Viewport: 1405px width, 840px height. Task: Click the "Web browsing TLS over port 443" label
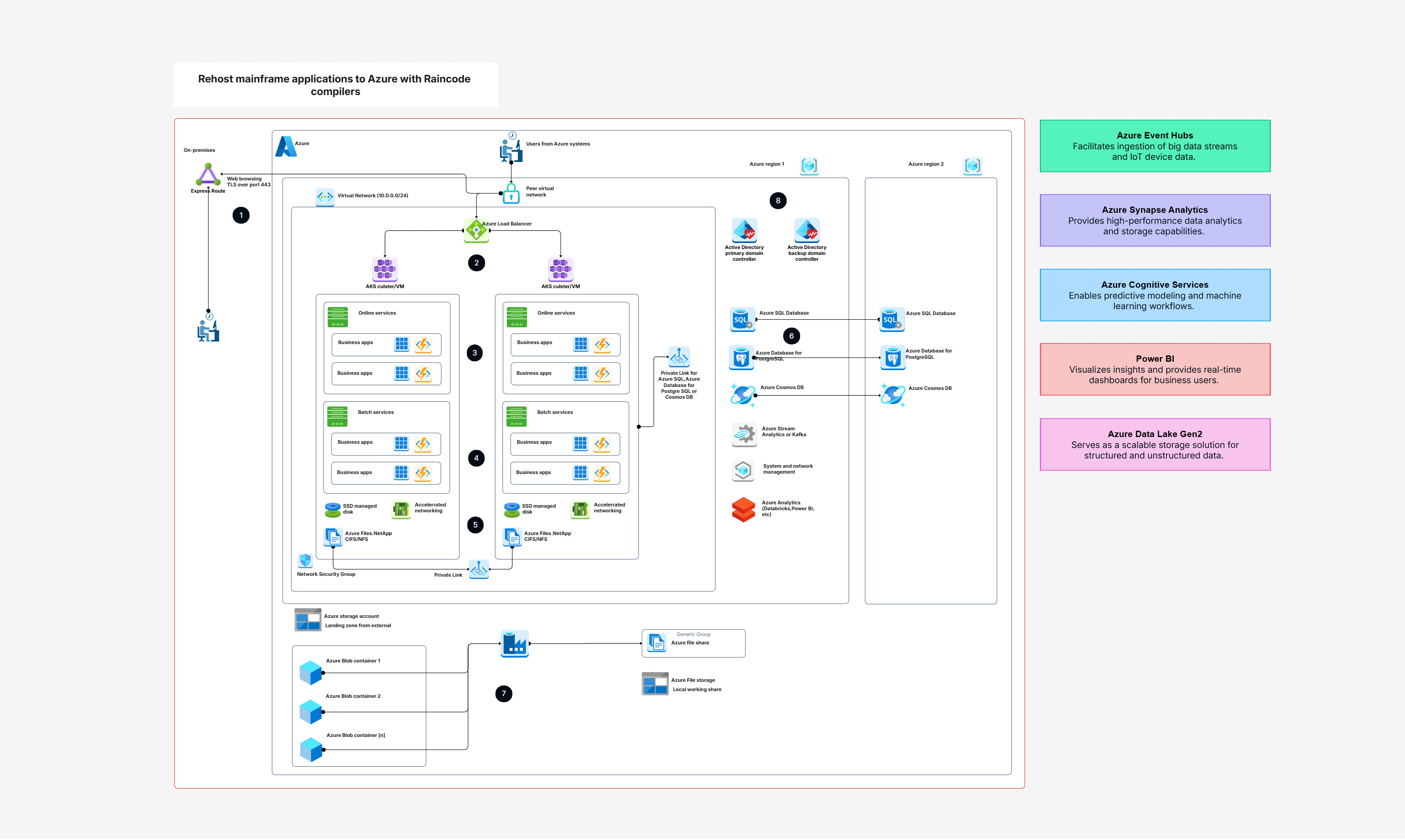click(249, 182)
